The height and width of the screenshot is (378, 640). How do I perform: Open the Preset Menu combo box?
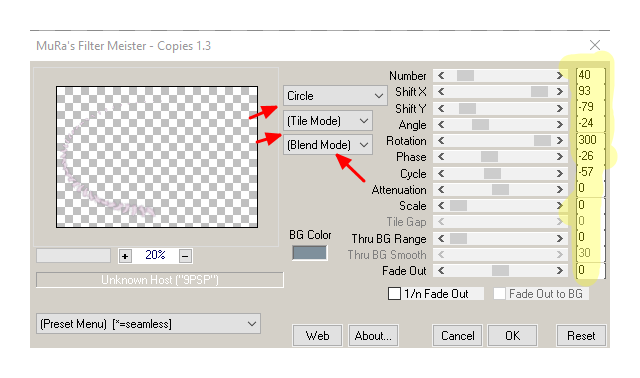[x=148, y=324]
